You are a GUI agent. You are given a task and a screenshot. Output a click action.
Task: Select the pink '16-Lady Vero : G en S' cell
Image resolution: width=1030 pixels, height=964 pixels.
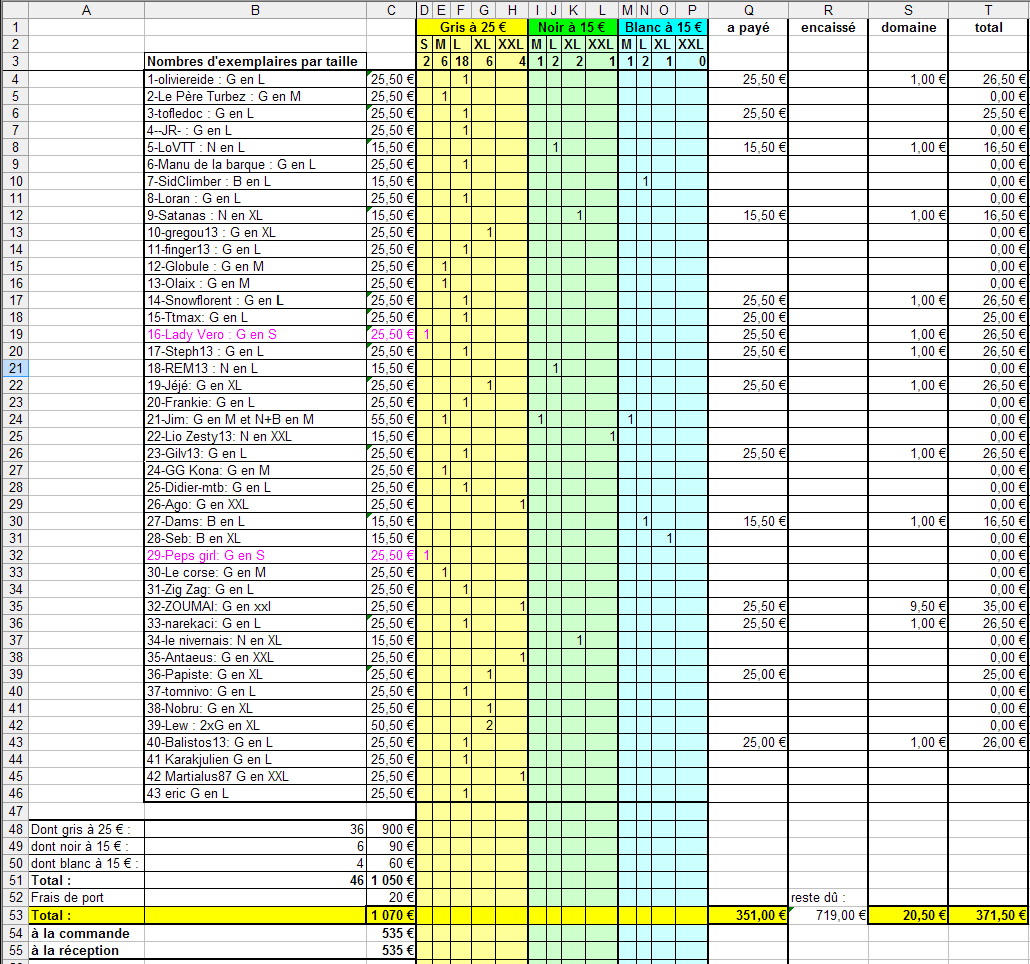pyautogui.click(x=255, y=334)
